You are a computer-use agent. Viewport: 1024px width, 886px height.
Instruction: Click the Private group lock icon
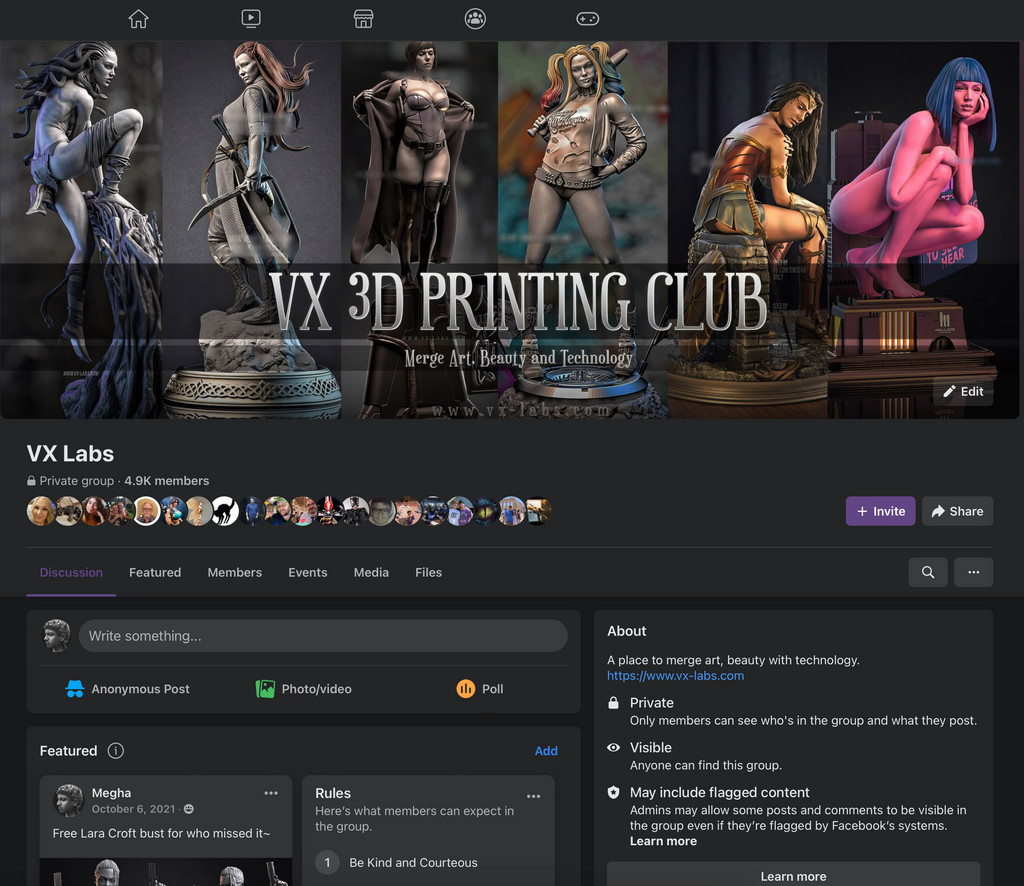point(31,481)
